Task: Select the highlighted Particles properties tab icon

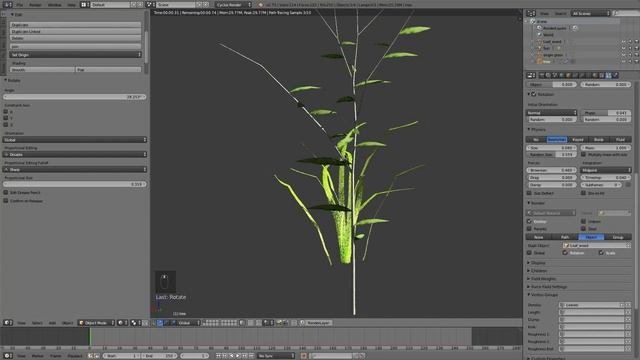Action: coord(608,75)
